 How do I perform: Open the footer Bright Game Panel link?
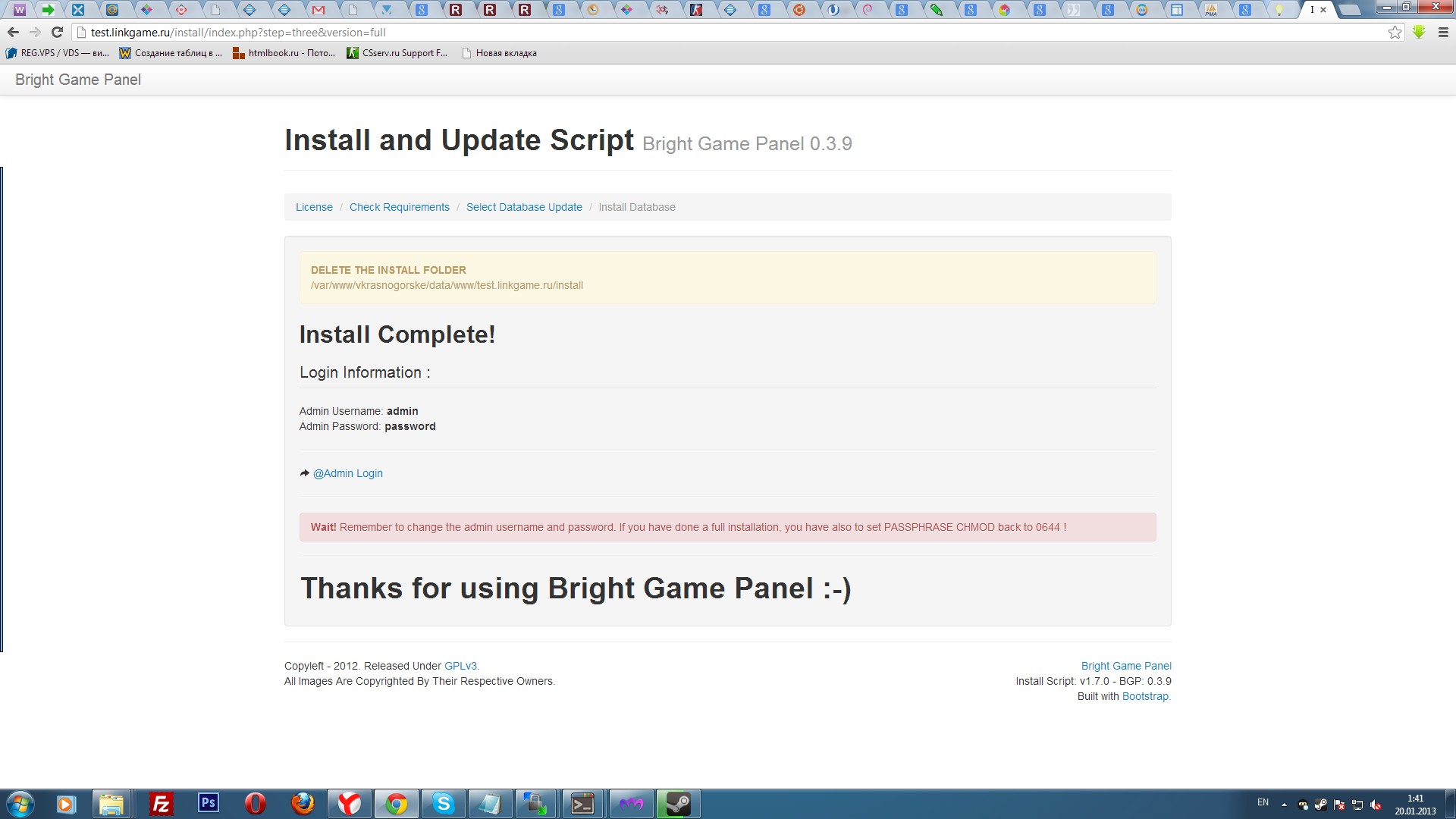click(x=1126, y=666)
